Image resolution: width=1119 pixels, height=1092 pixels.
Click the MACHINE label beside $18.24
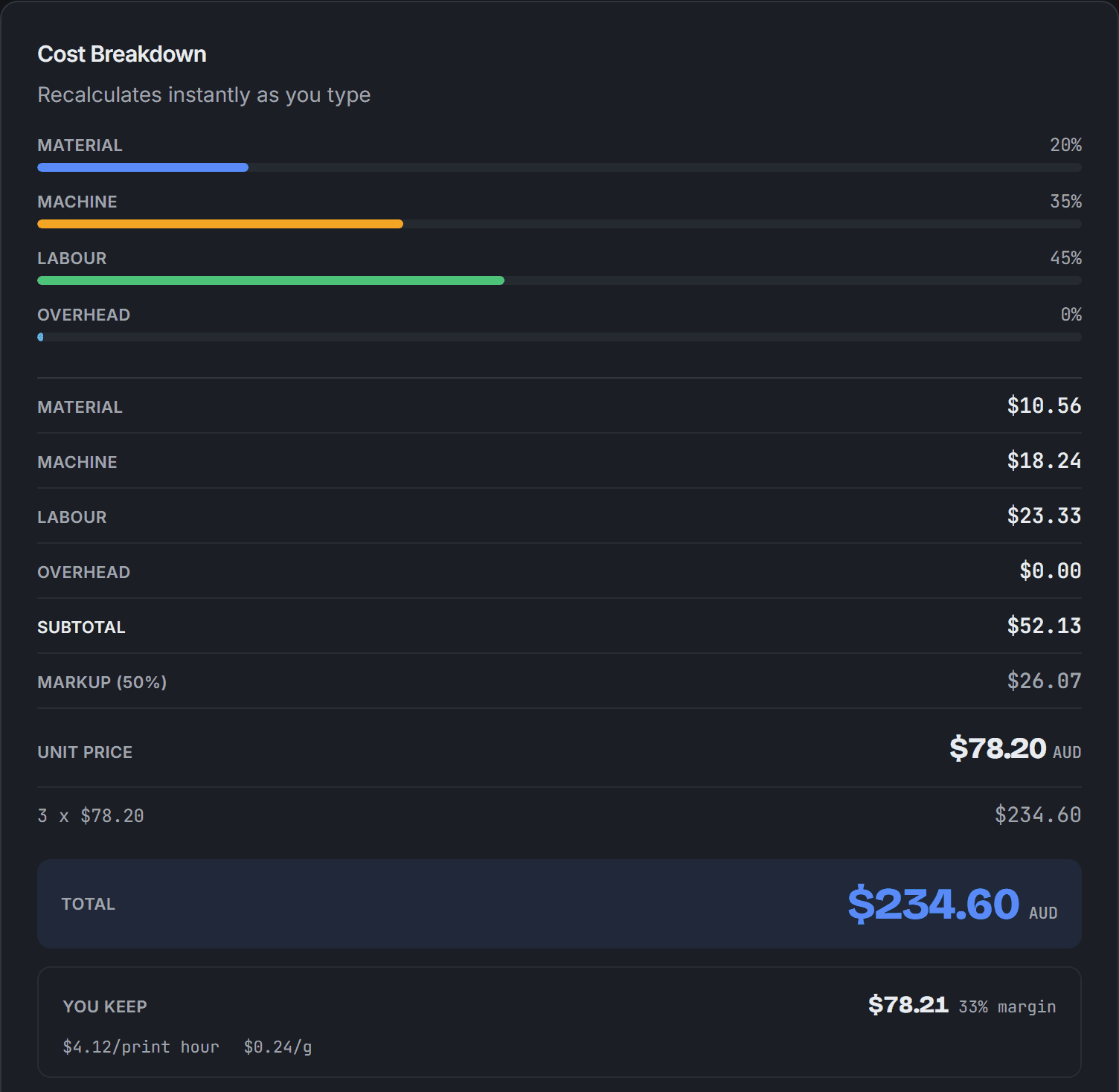[77, 462]
